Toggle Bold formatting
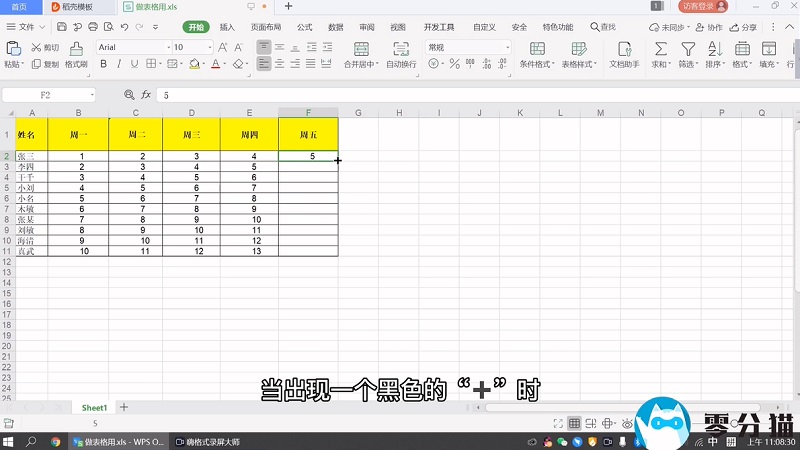800x450 pixels. tap(103, 65)
